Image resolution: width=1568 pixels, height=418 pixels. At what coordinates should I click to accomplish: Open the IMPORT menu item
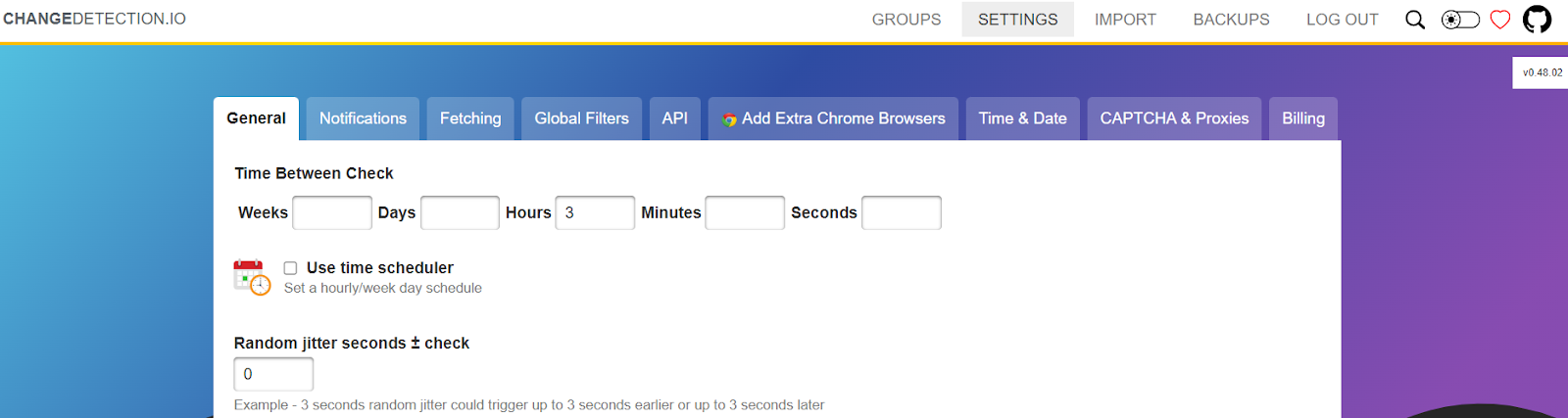click(x=1125, y=20)
